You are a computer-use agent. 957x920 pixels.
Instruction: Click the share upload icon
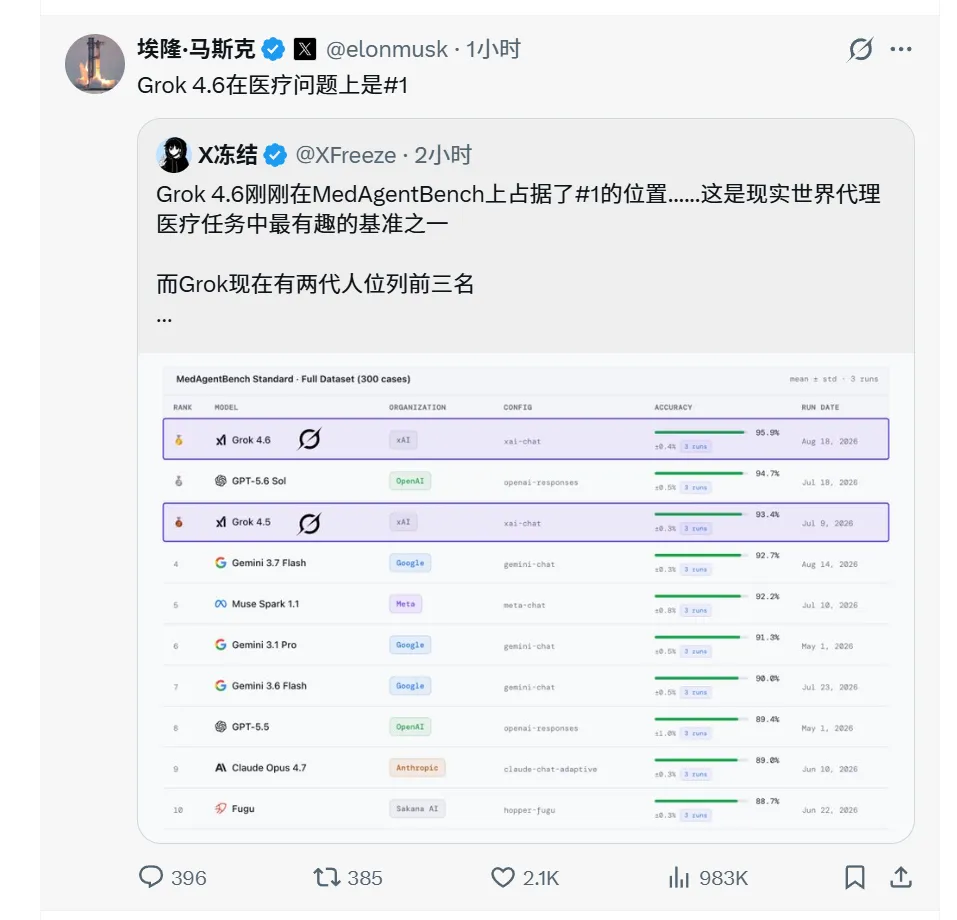(901, 877)
